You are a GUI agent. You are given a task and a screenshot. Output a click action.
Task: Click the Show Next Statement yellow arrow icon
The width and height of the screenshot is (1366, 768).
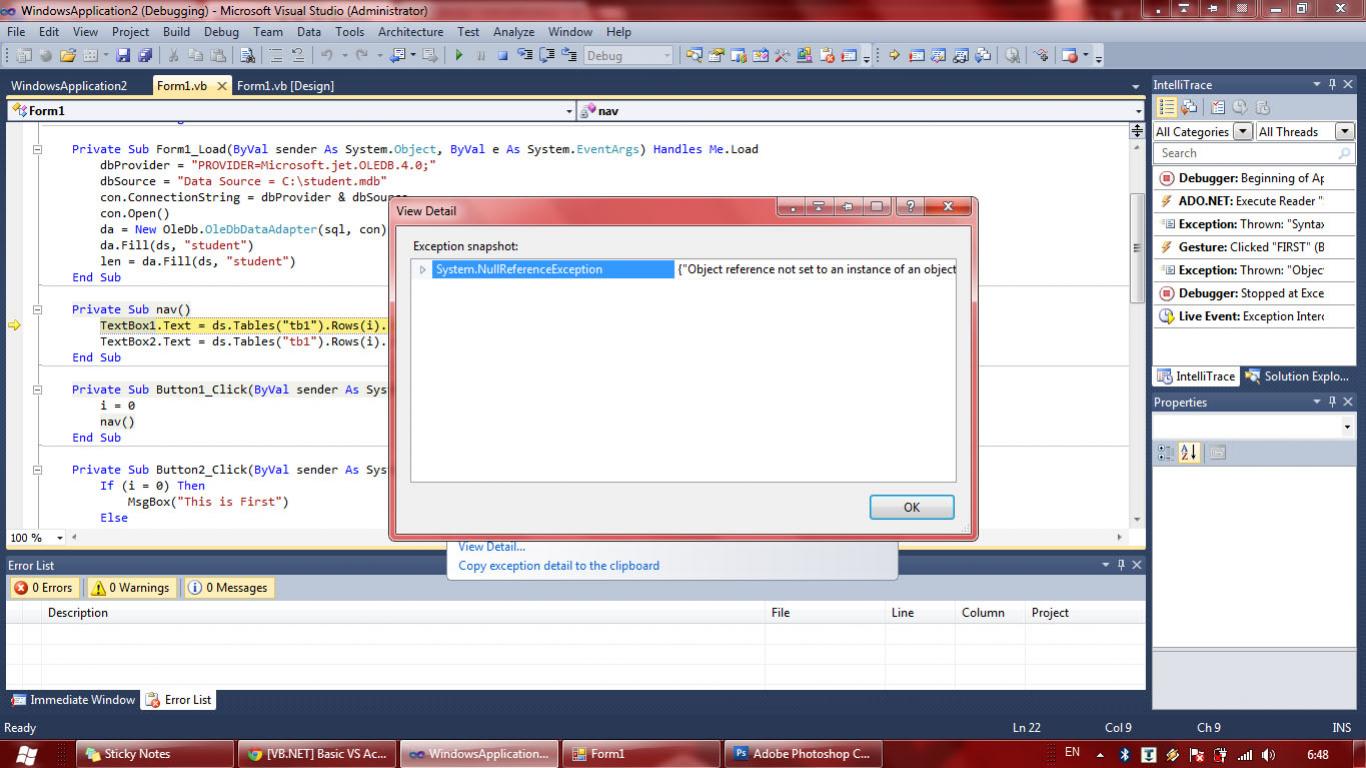tap(894, 56)
